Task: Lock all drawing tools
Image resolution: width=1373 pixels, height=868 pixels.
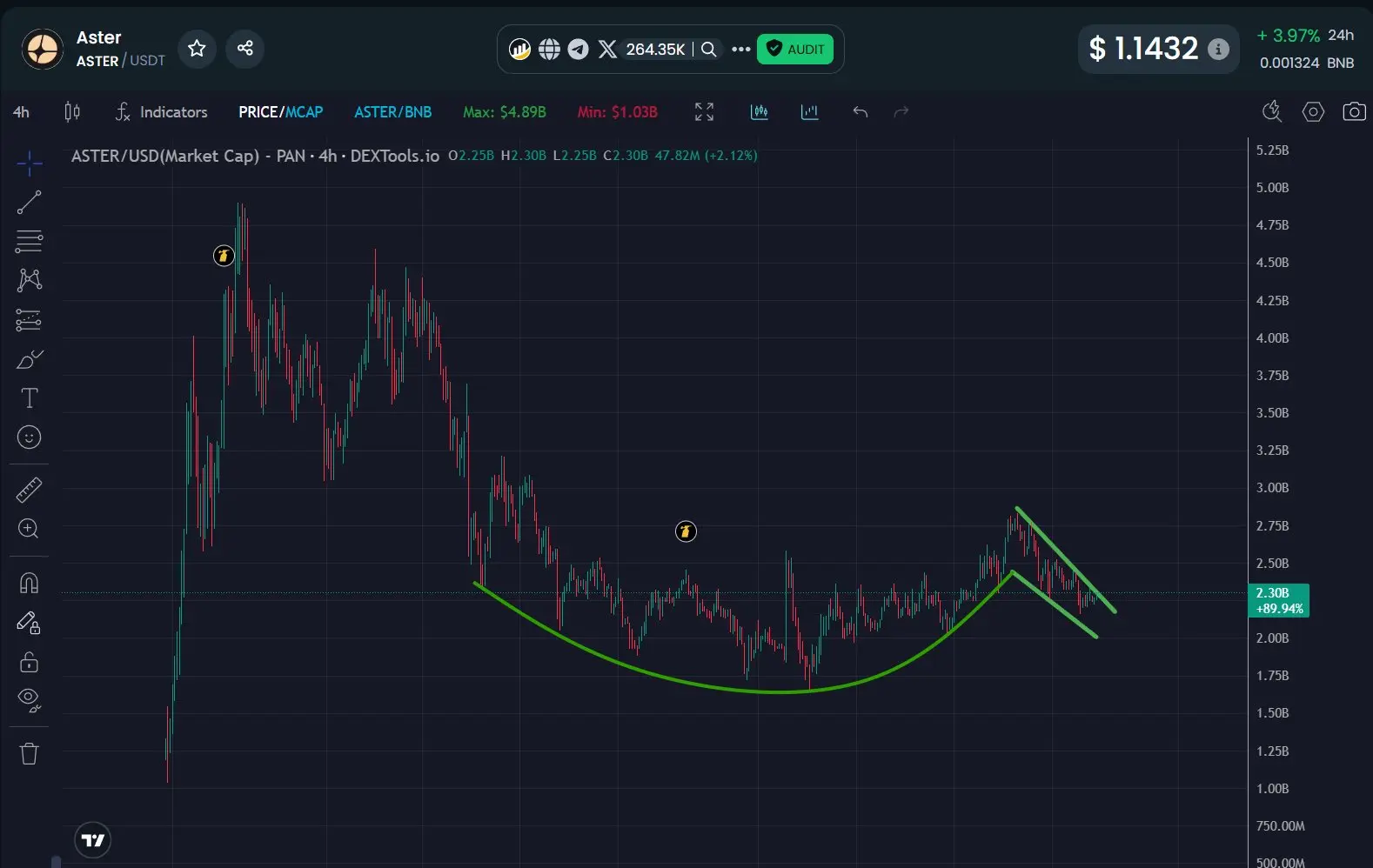Action: pos(29,662)
